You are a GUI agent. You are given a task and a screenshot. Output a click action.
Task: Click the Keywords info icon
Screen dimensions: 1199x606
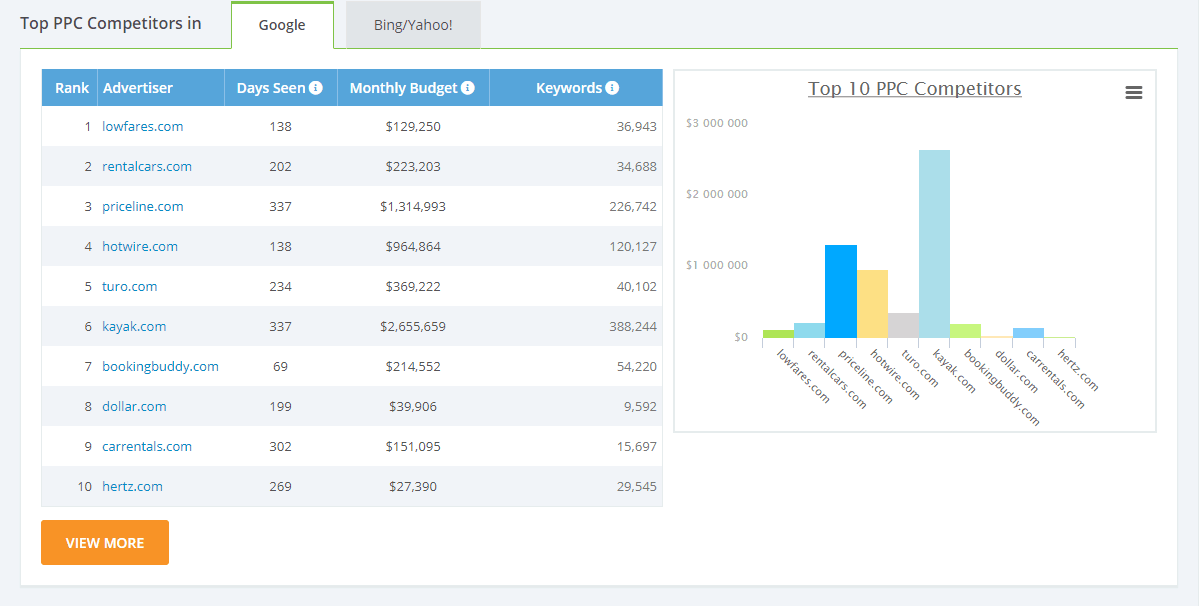(x=612, y=88)
